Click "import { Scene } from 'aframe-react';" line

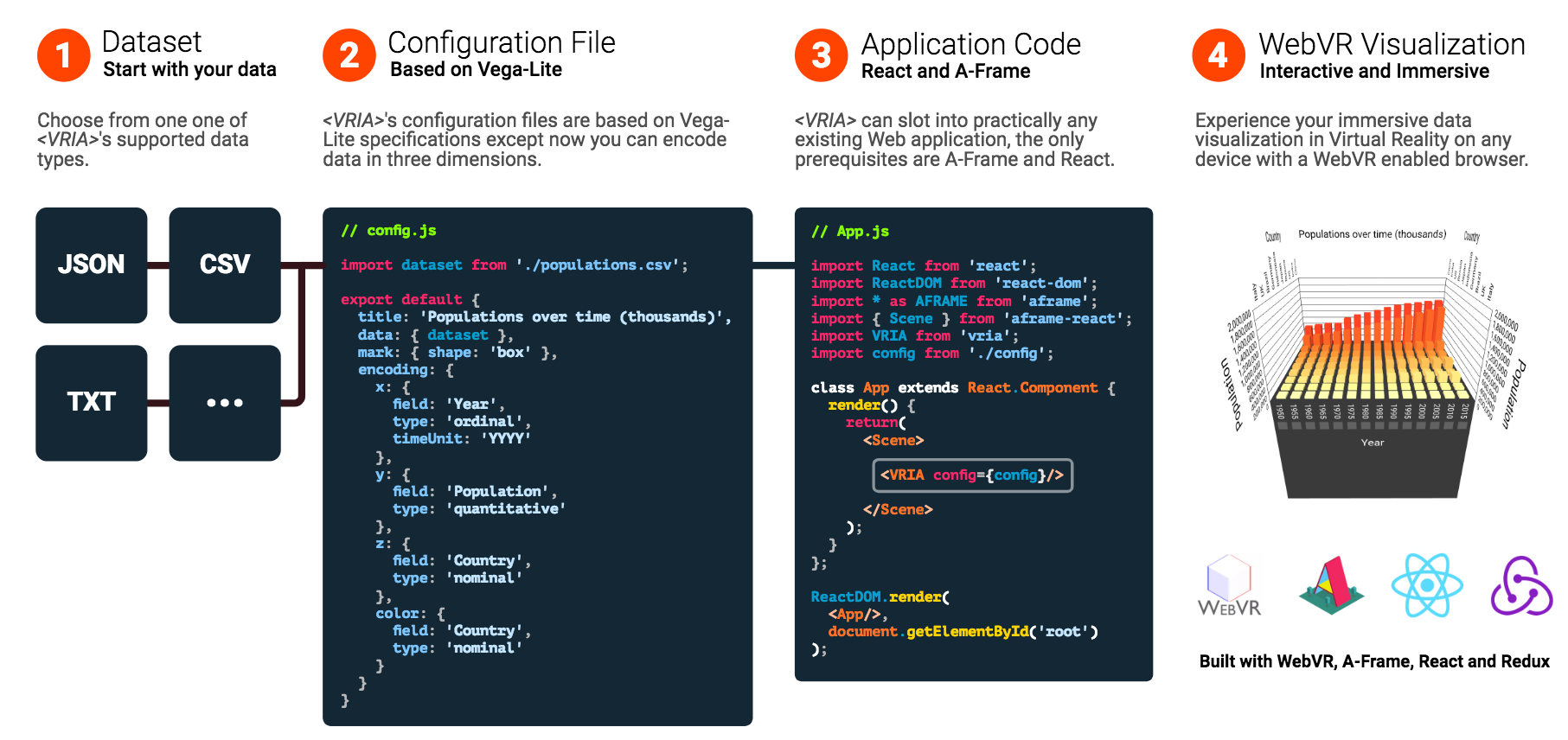pyautogui.click(x=971, y=319)
